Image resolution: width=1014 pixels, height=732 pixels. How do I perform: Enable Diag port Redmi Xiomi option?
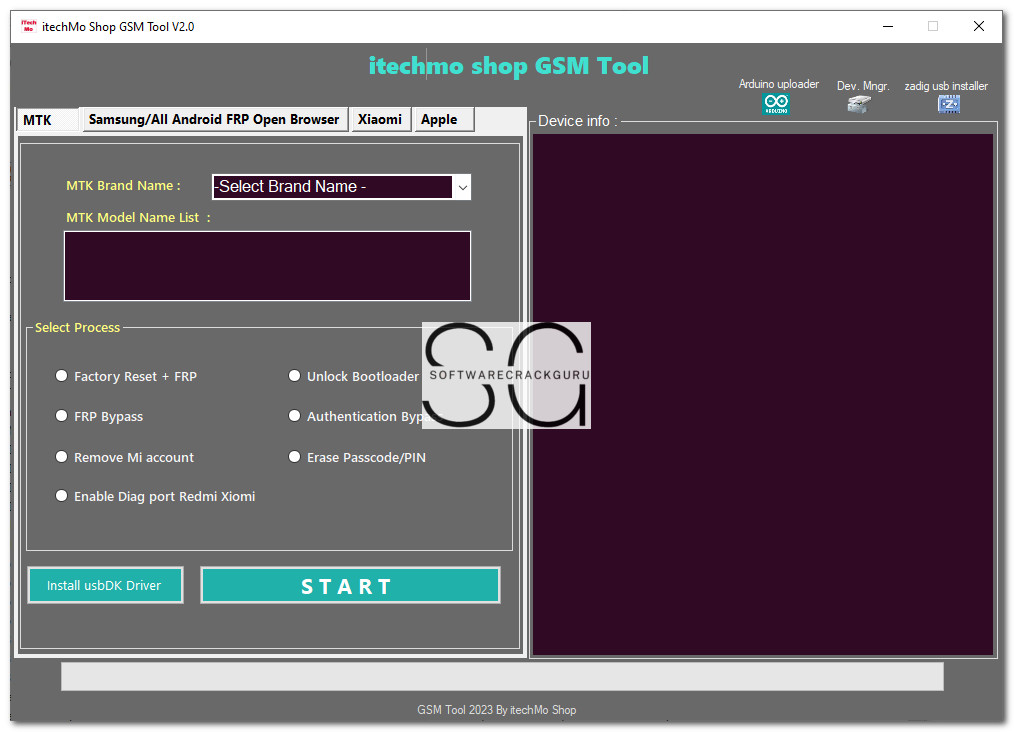[61, 495]
